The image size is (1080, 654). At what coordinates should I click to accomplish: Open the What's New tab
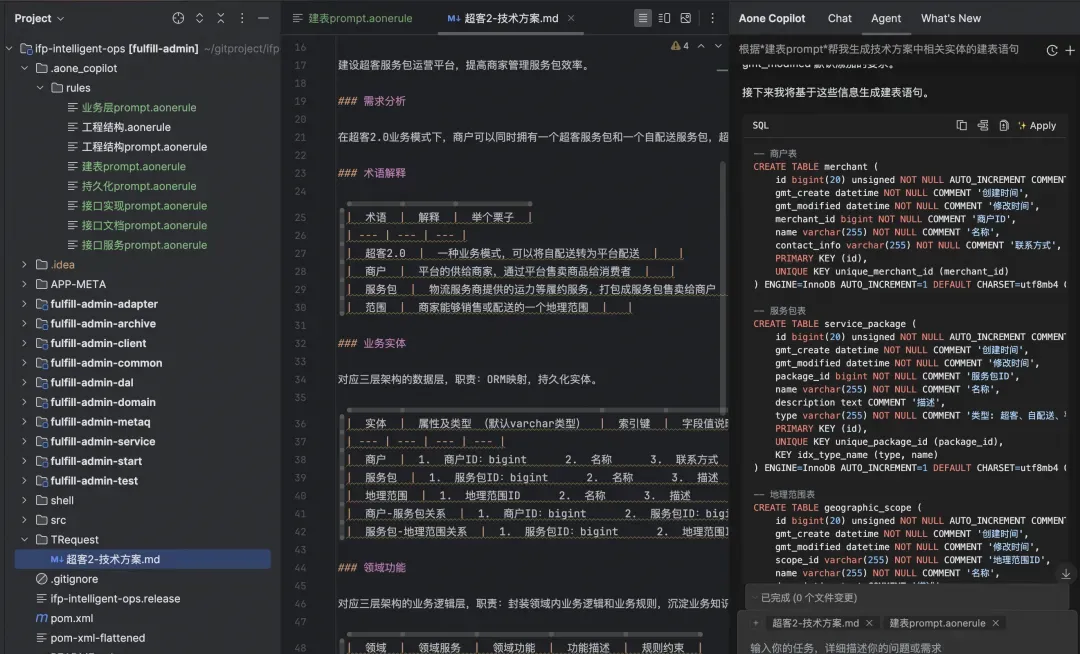tap(951, 19)
